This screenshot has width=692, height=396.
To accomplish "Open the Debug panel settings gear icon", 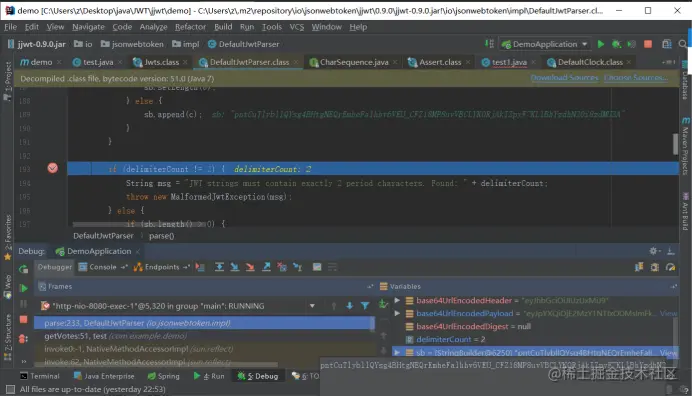I will pos(654,251).
